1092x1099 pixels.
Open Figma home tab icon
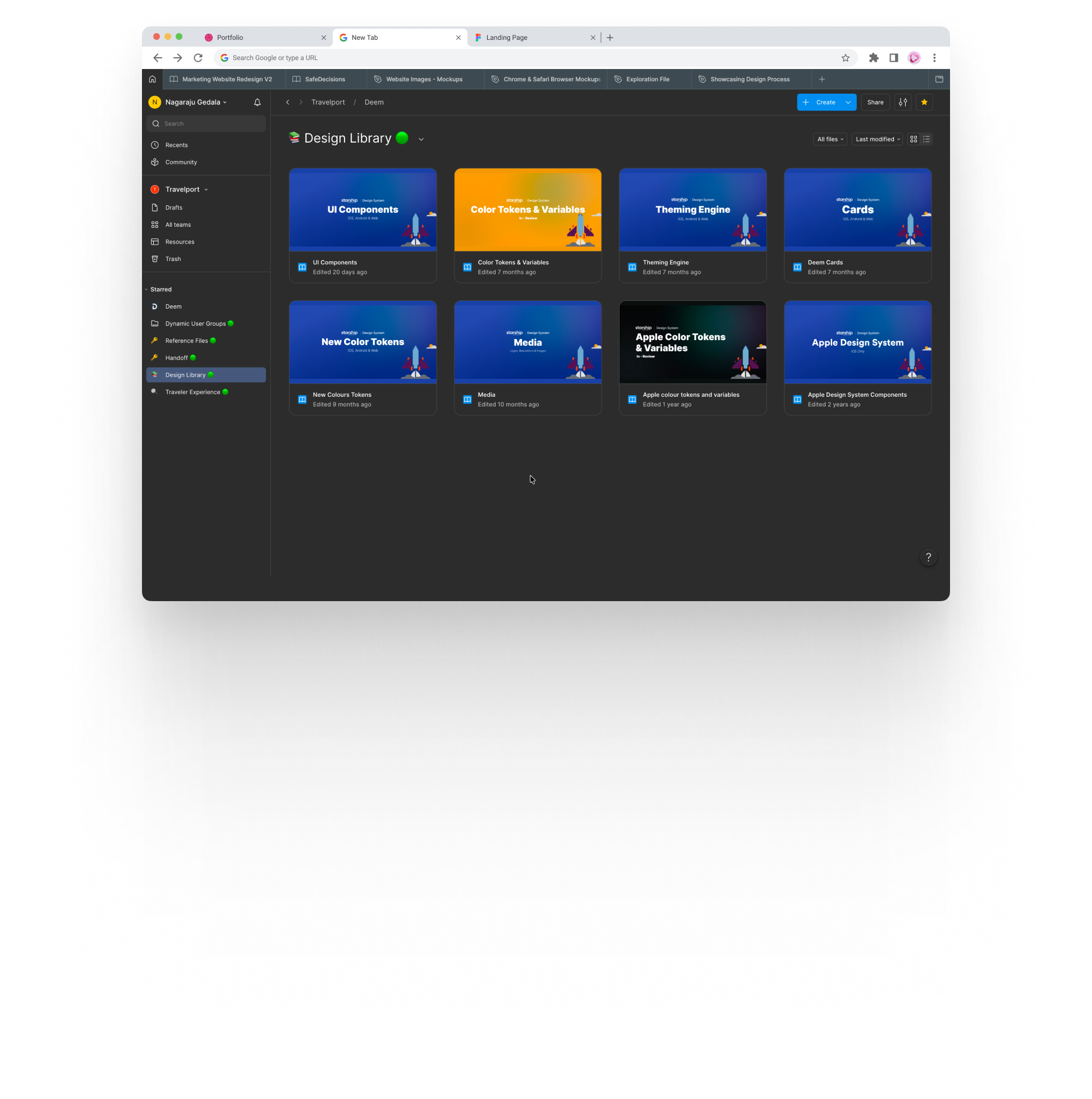[x=153, y=79]
